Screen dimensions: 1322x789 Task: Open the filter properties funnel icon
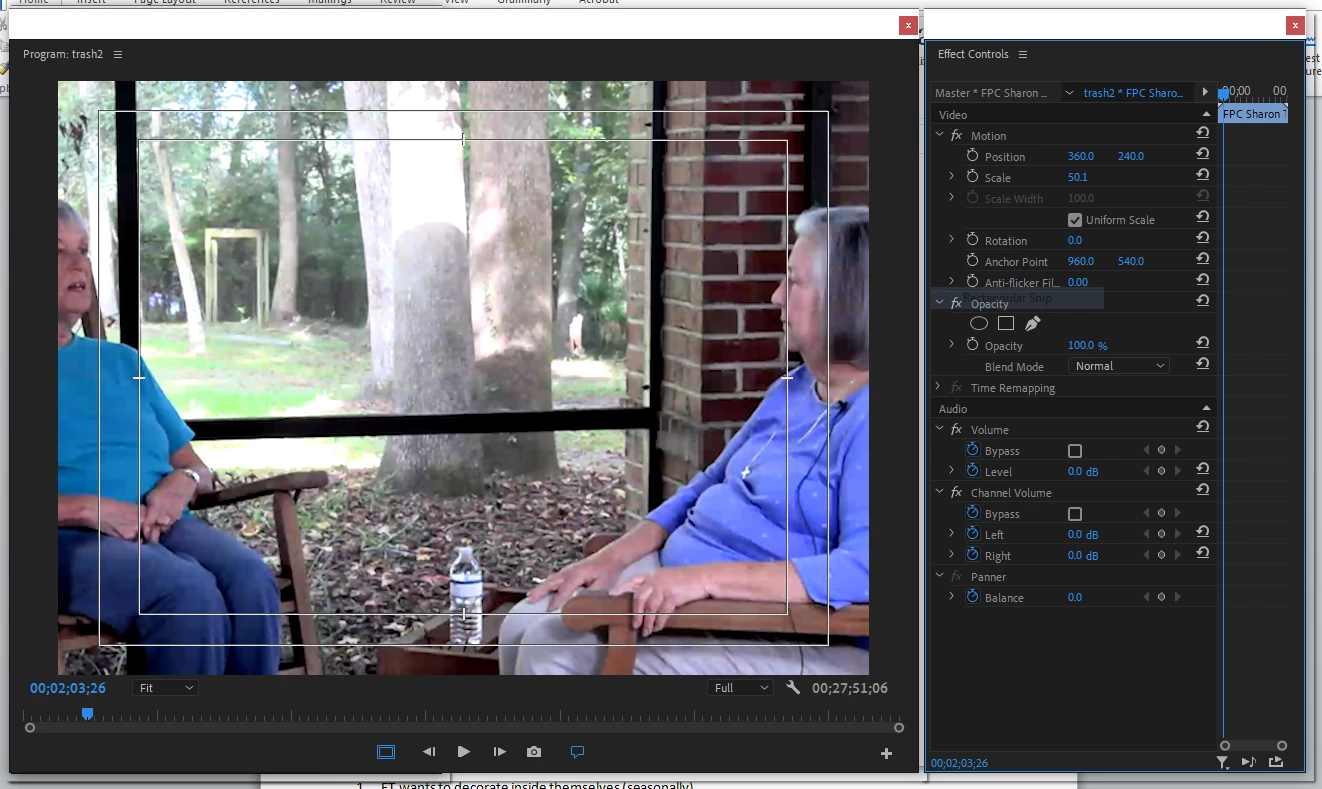(x=1222, y=762)
